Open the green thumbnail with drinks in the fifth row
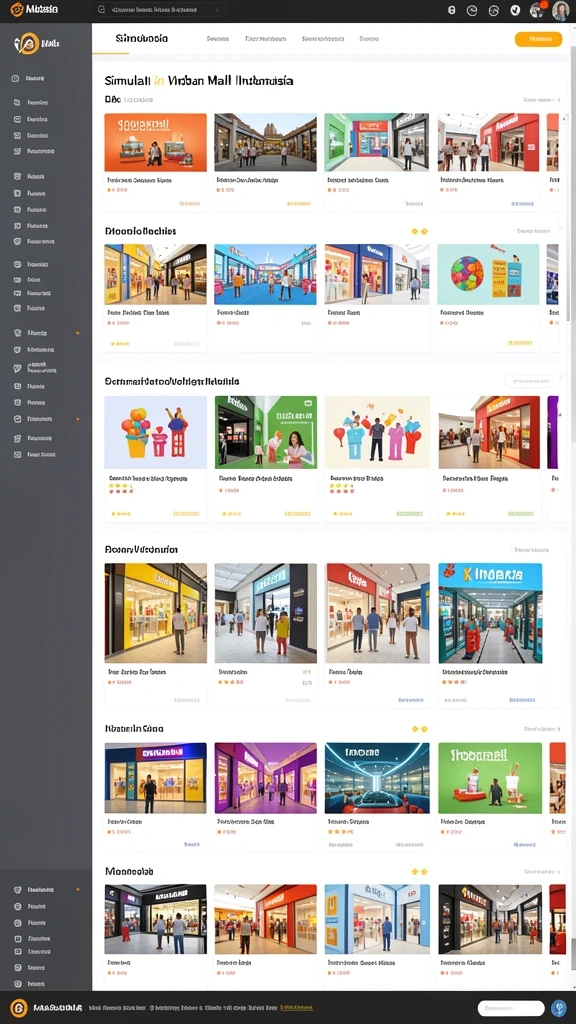This screenshot has width=576, height=1024. (490, 778)
